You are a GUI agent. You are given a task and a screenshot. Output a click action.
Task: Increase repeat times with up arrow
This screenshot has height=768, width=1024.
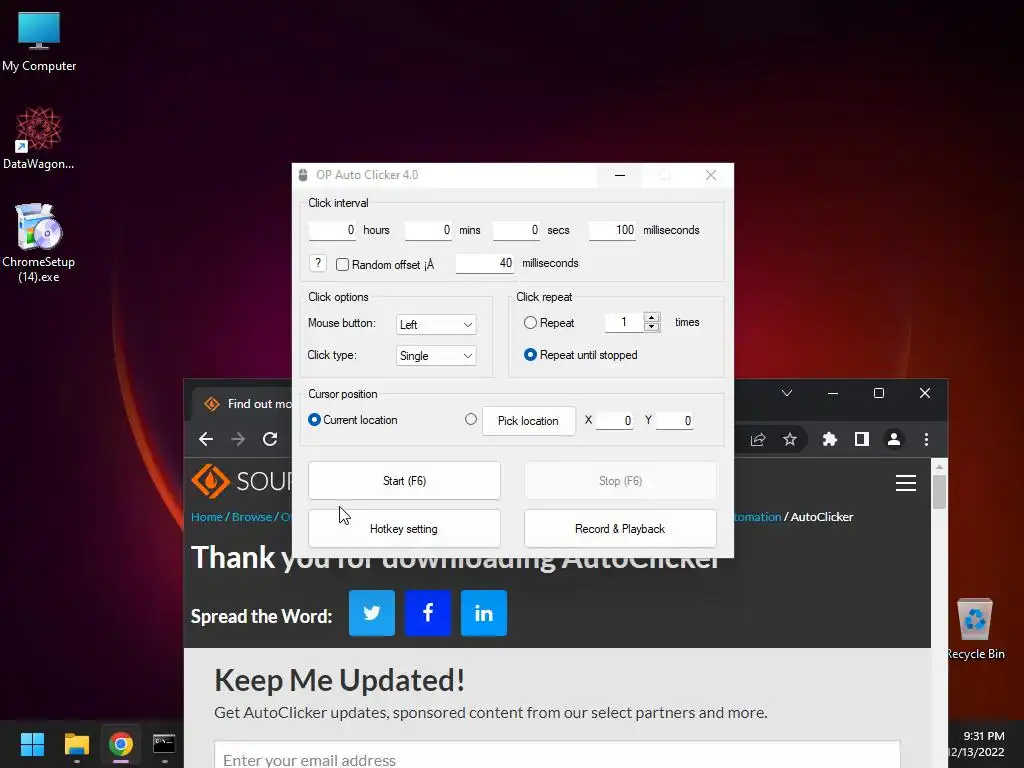(651, 317)
